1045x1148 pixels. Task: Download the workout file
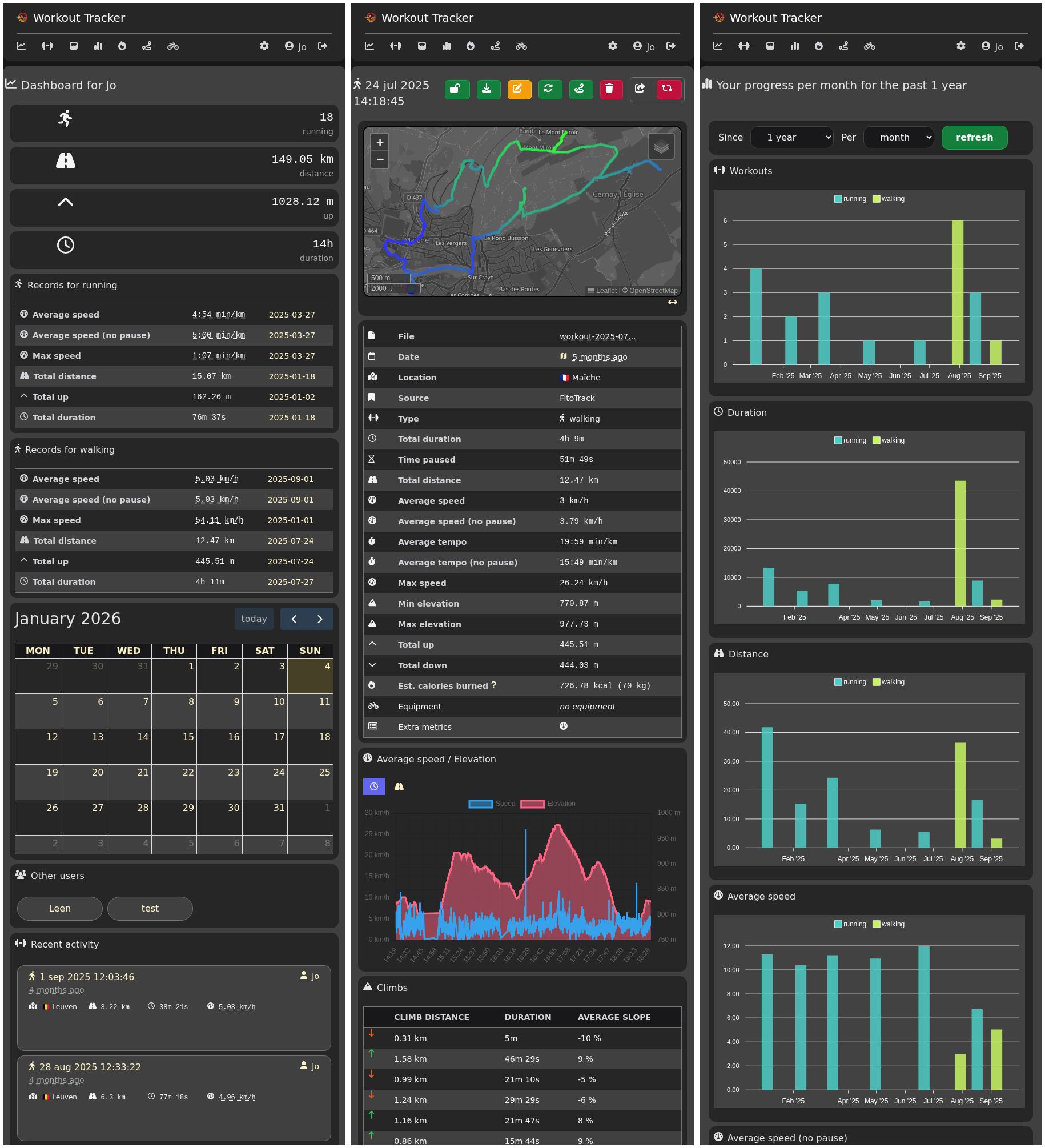(x=488, y=89)
